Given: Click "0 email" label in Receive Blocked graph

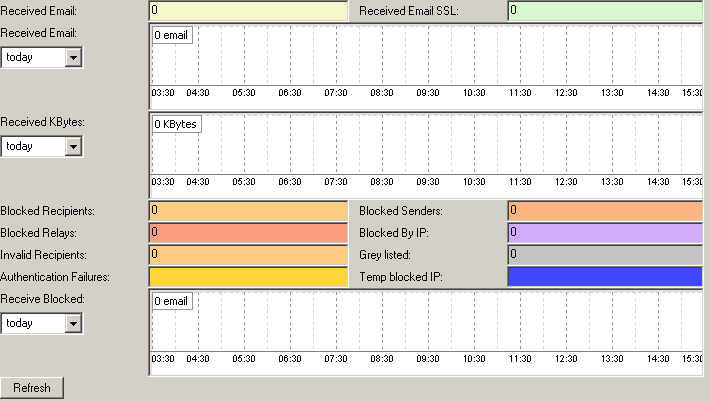Looking at the screenshot, I should (172, 301).
